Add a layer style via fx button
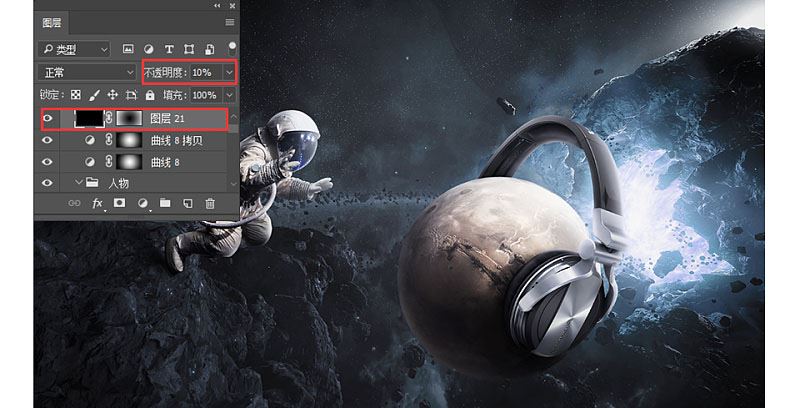Viewport: 800px width, 408px height. (97, 203)
